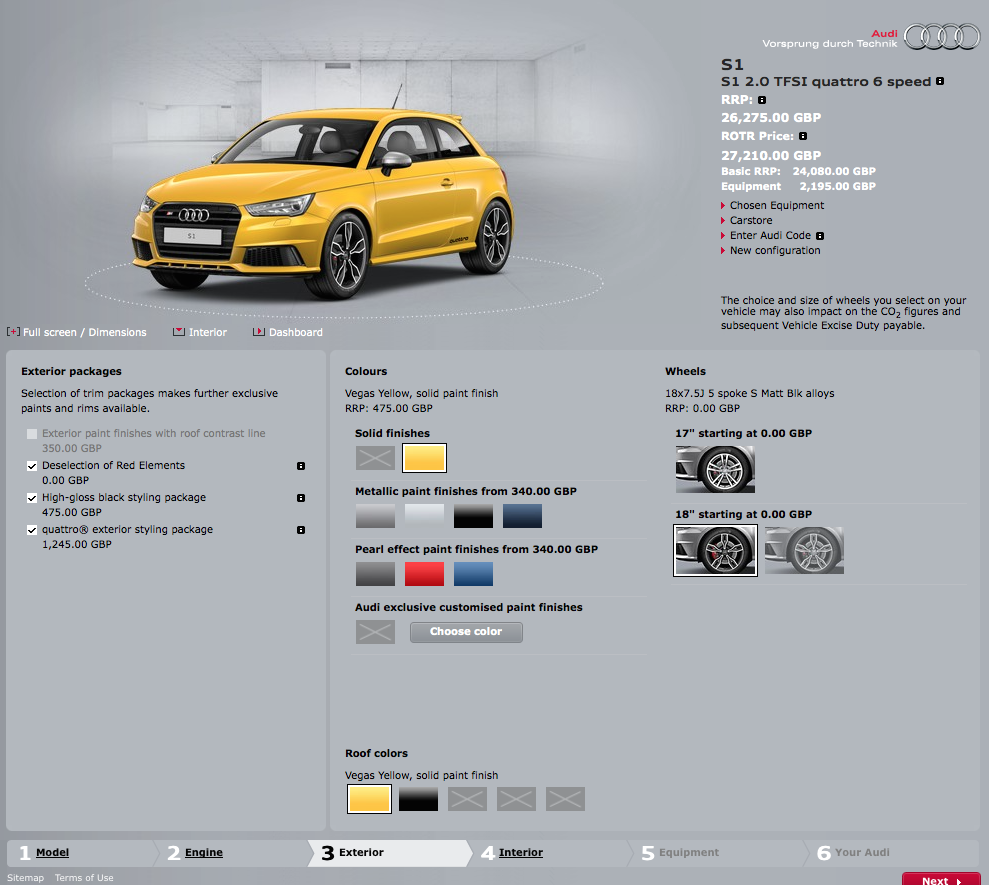The width and height of the screenshot is (989, 885).
Task: Click the Audi rings logo
Action: pyautogui.click(x=943, y=37)
